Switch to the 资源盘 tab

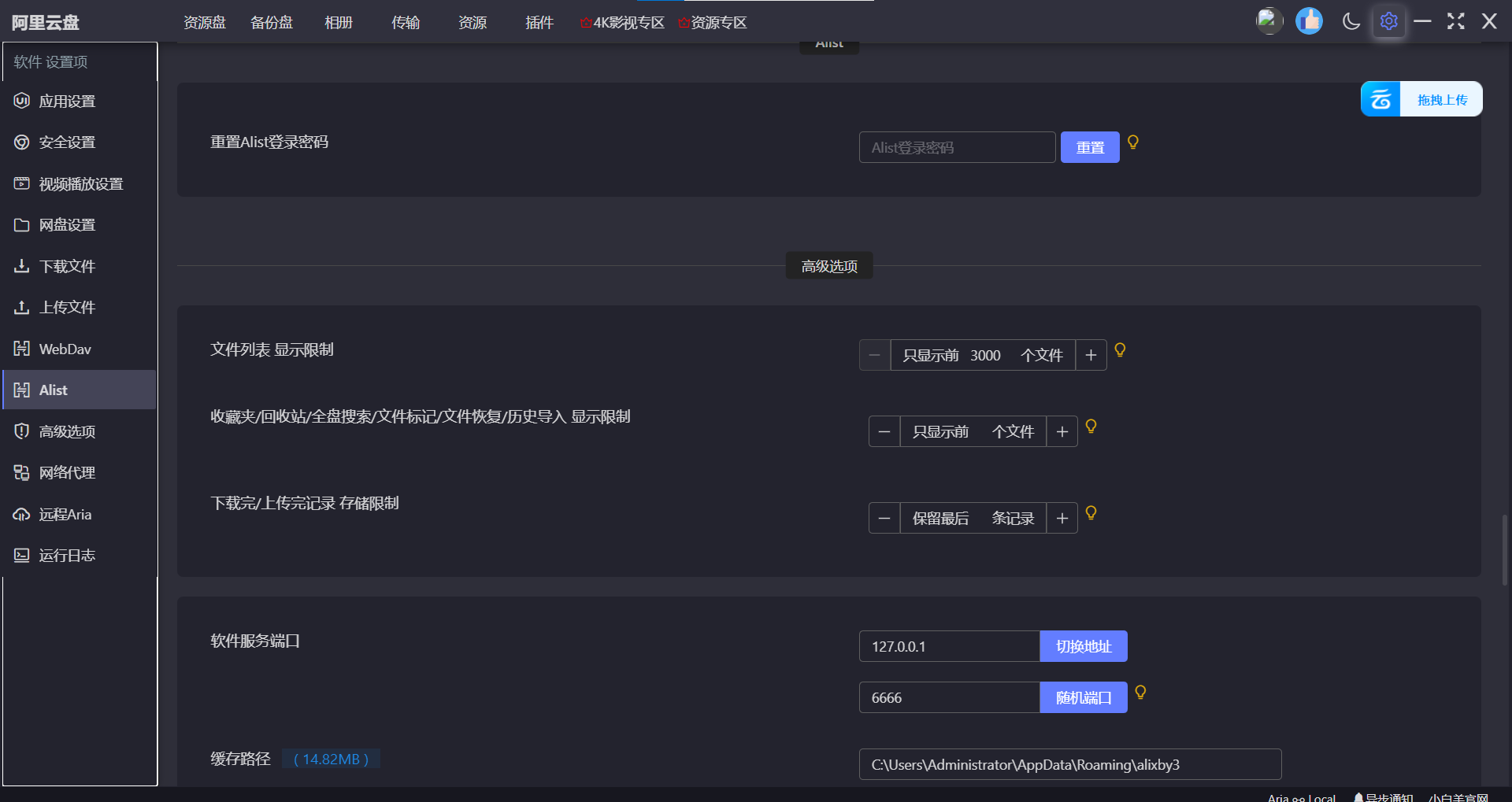(x=205, y=22)
